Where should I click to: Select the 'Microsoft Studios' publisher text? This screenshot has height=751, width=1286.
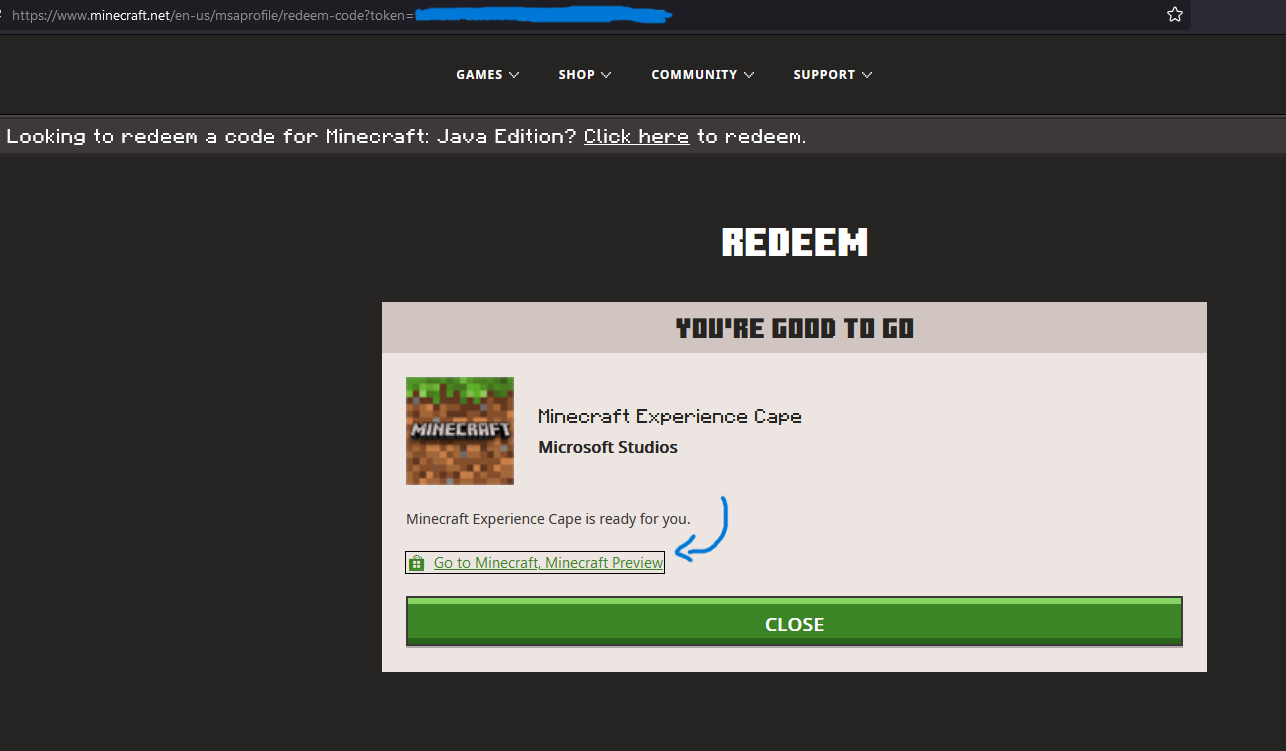pyautogui.click(x=608, y=447)
